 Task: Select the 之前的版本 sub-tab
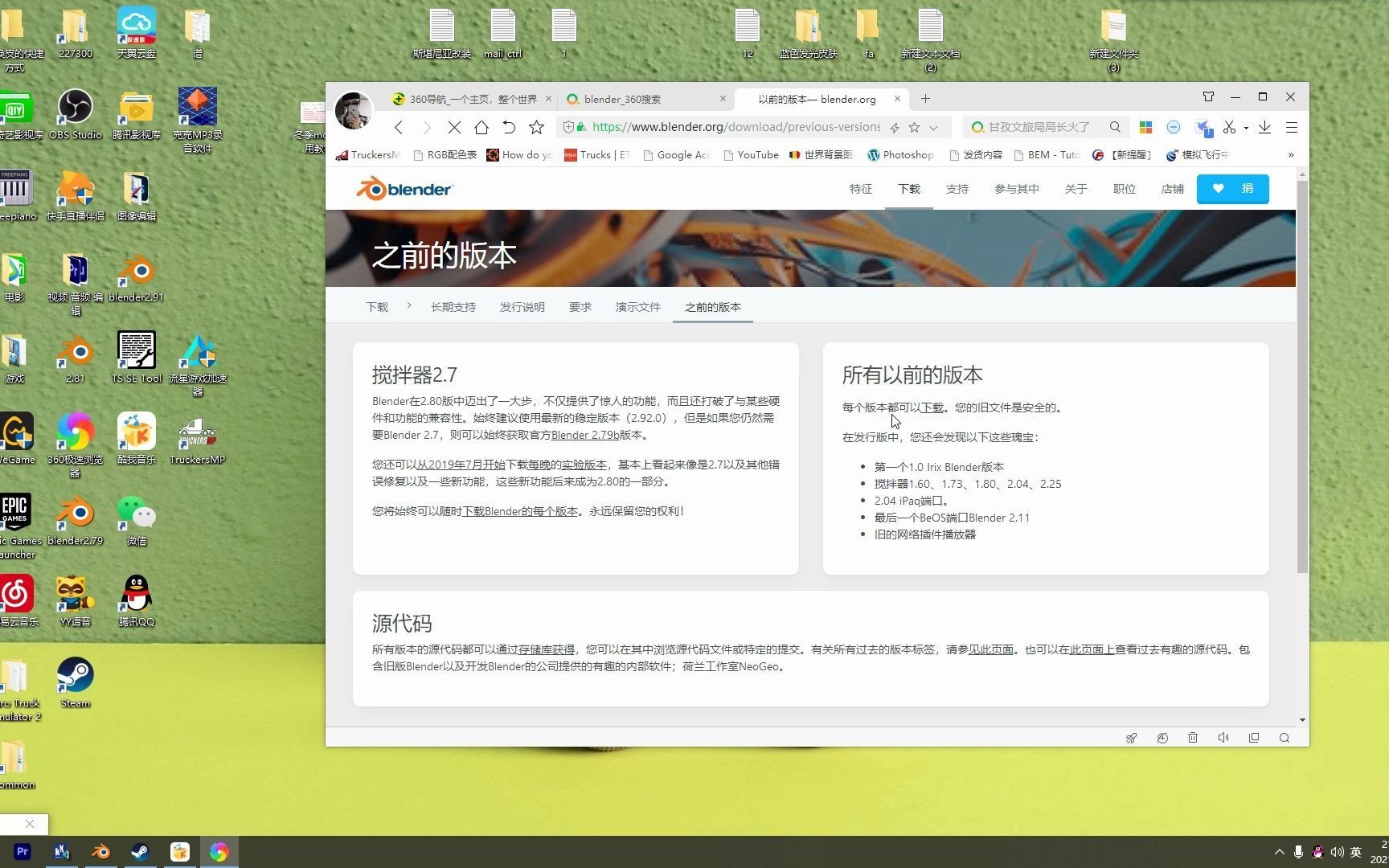[713, 307]
